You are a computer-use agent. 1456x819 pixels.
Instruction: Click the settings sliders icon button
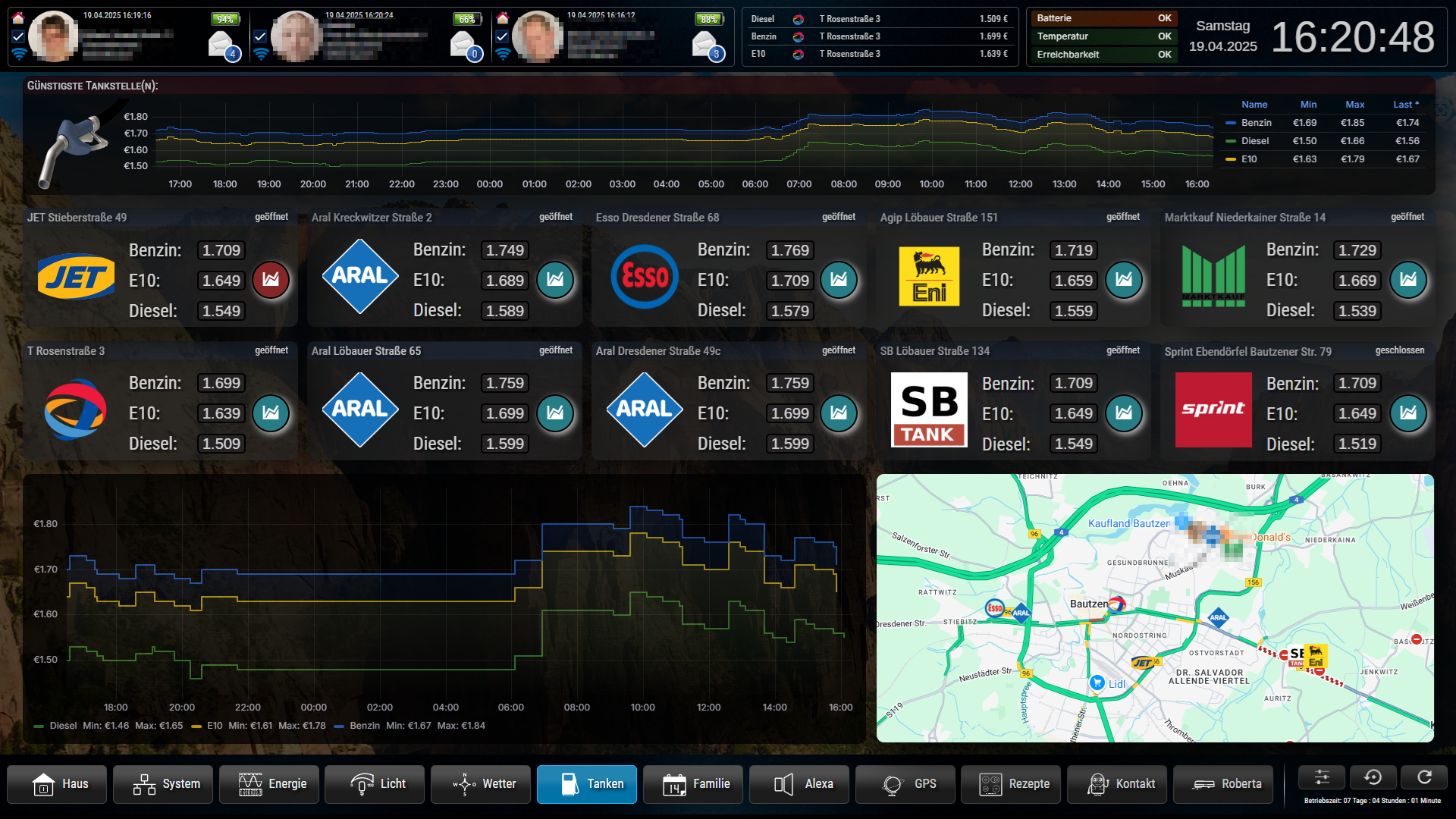1322,777
